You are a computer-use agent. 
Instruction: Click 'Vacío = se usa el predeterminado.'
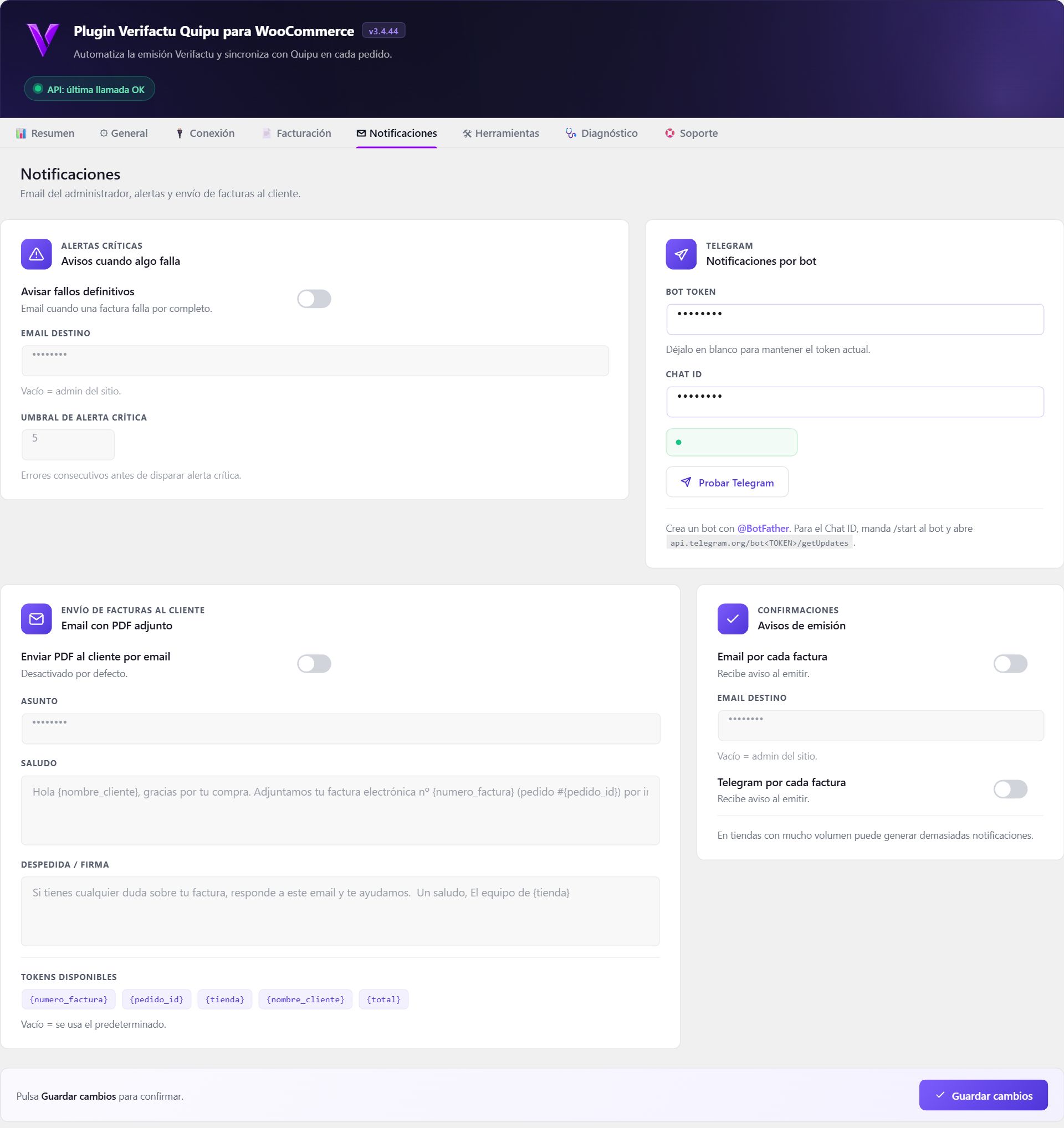click(x=94, y=1024)
